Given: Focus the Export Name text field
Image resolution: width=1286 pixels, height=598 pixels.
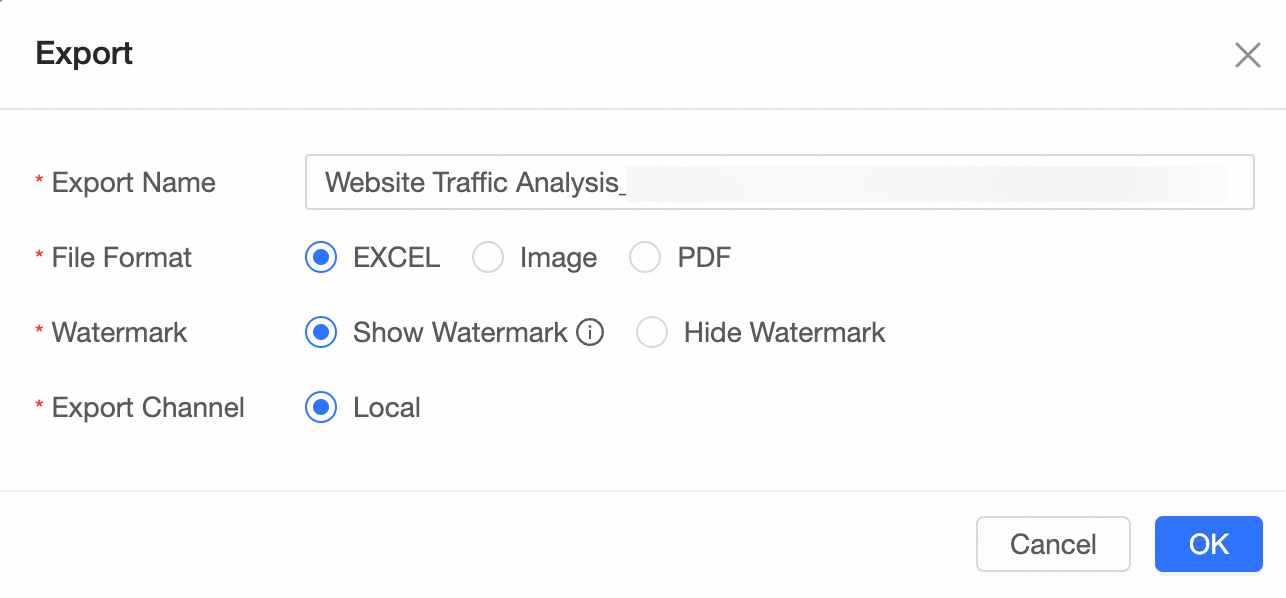Looking at the screenshot, I should coord(780,182).
